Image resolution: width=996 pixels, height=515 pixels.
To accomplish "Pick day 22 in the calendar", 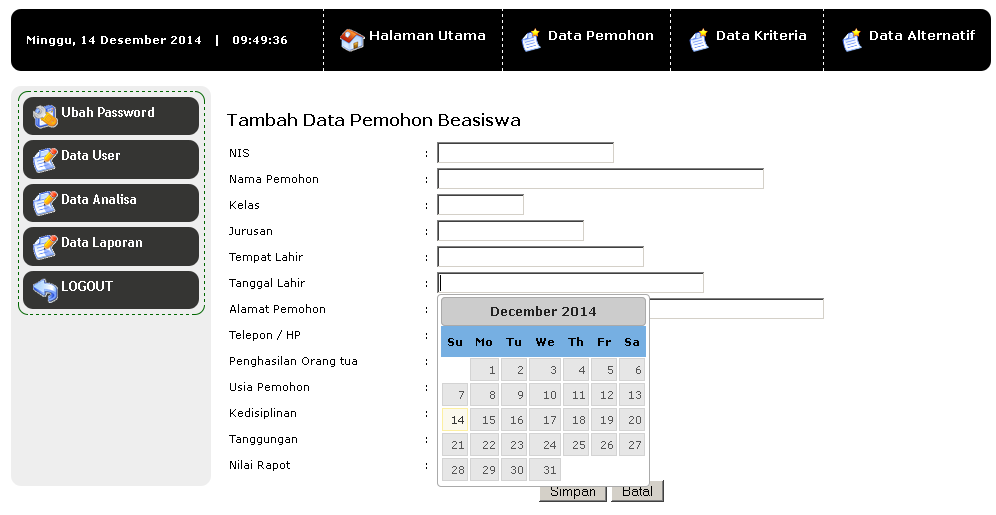I will [x=485, y=445].
